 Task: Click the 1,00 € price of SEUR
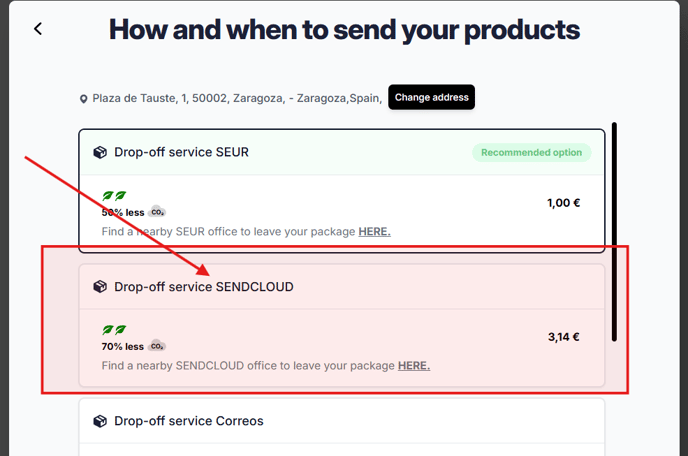tap(563, 203)
